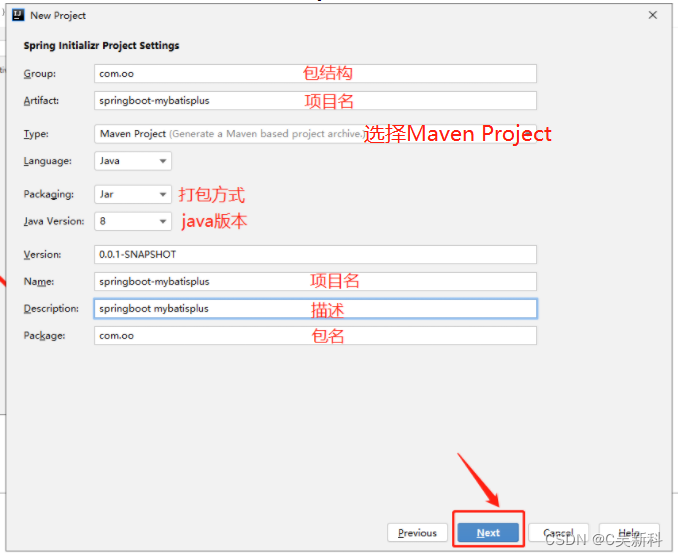Edit the Description input field
Viewport: 678px width, 557px height.
click(x=315, y=309)
